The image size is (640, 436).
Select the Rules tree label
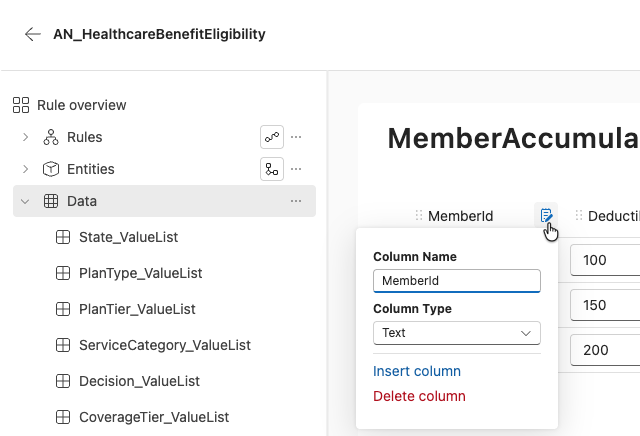(x=84, y=137)
